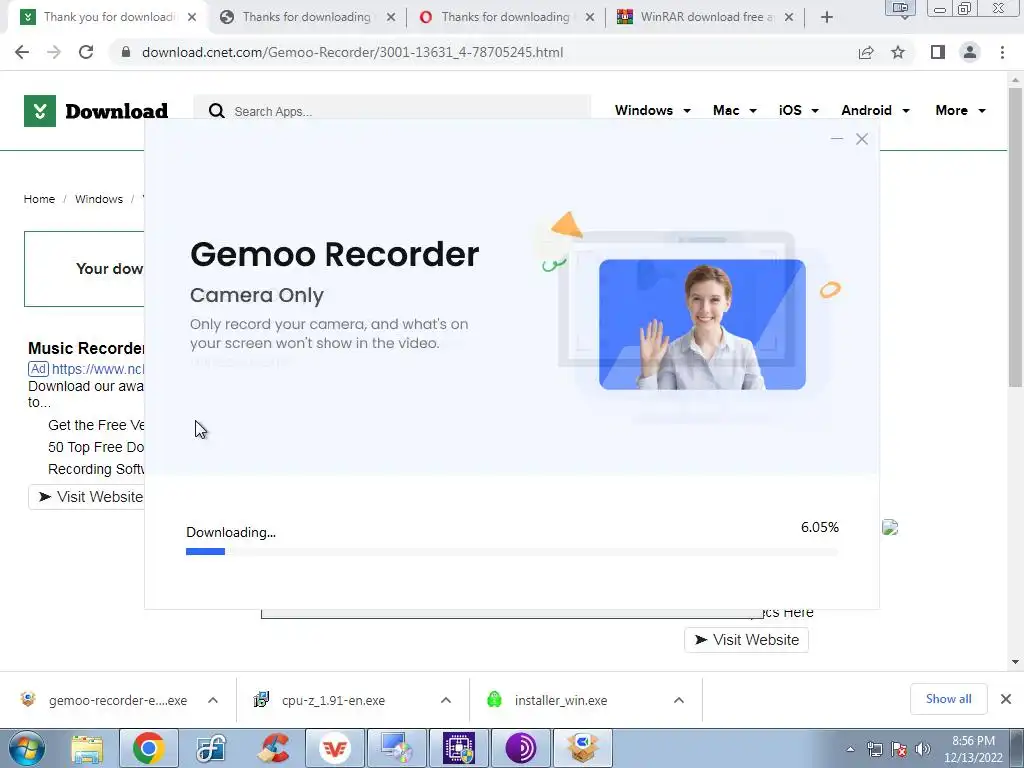1024x768 pixels.
Task: Share this page icon in address bar
Action: click(866, 52)
